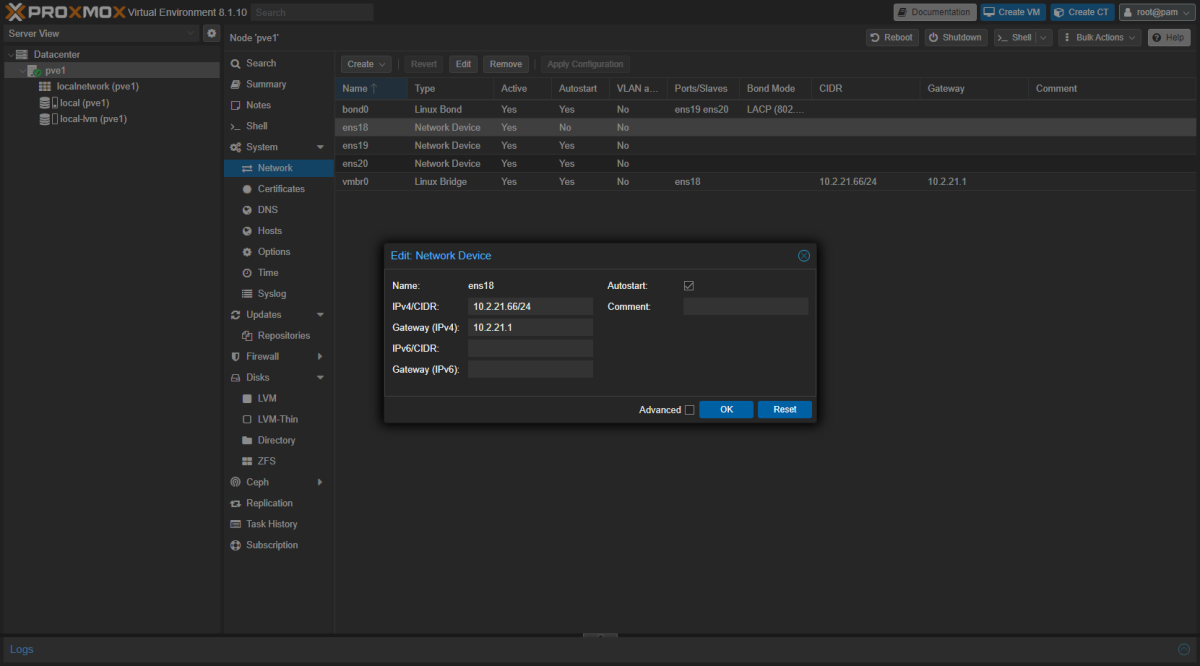Toggle the Autostart checkbox

pos(689,286)
